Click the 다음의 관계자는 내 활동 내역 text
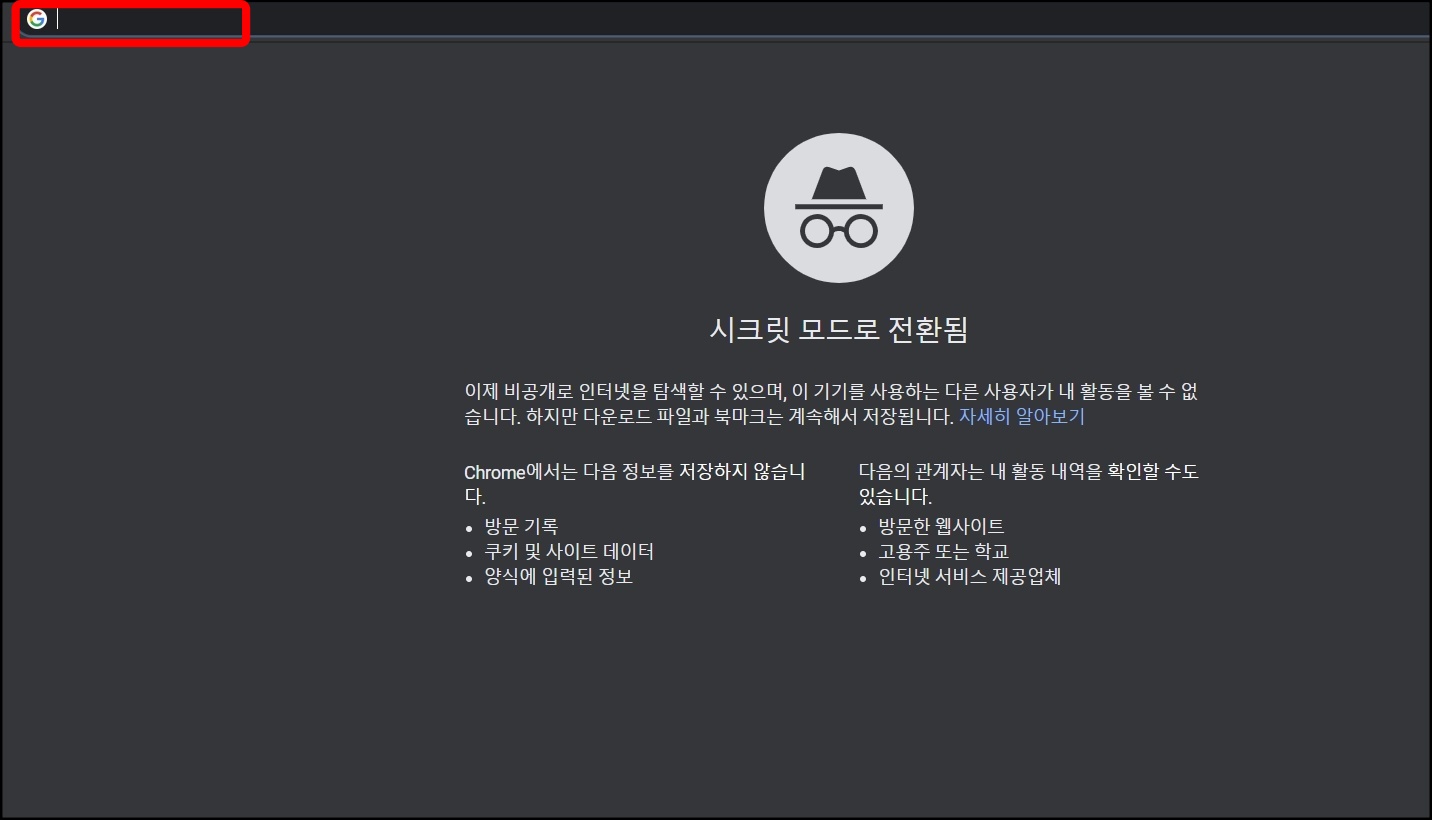Image resolution: width=1432 pixels, height=820 pixels. pyautogui.click(x=1029, y=483)
